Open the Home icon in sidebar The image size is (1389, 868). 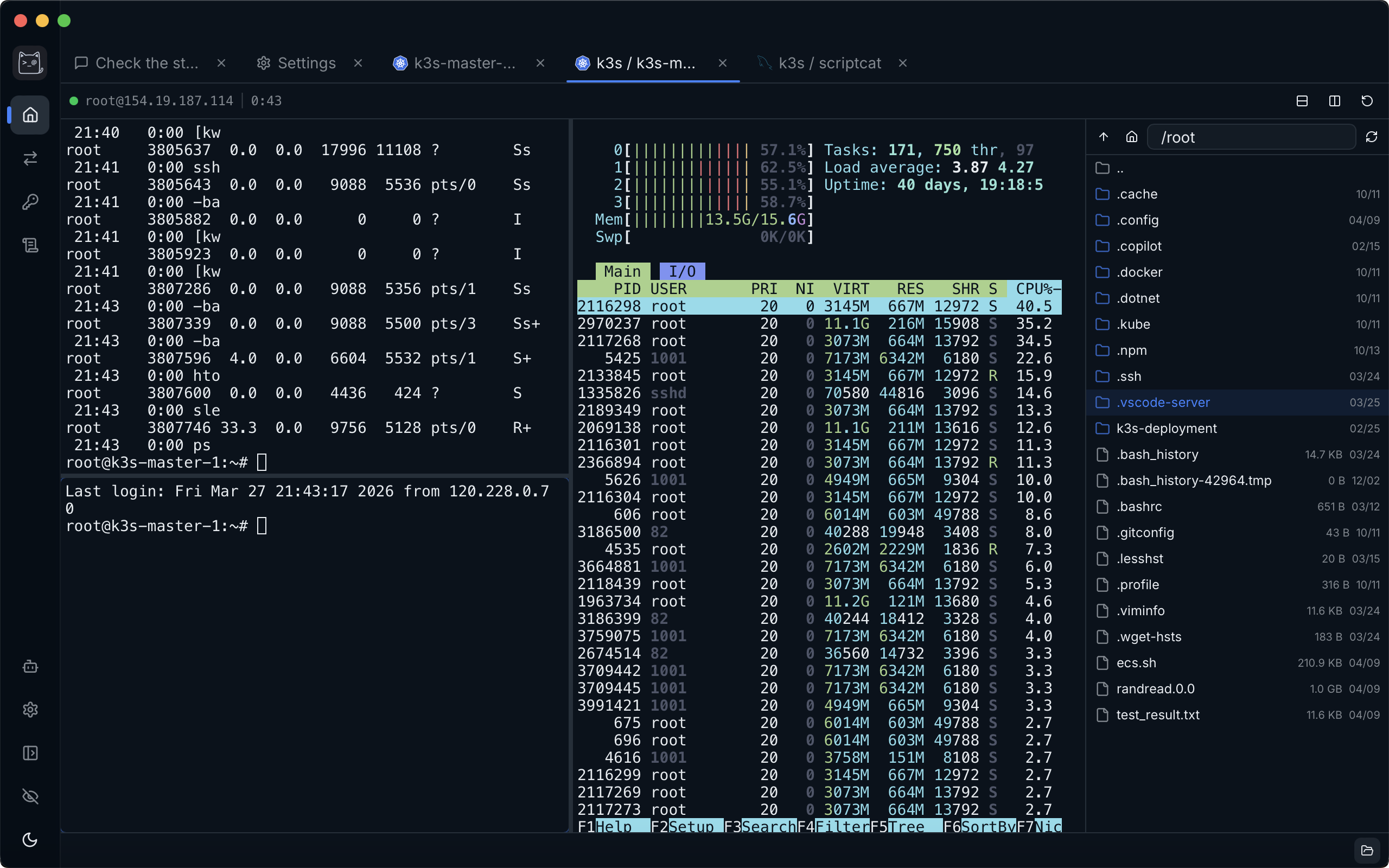point(30,115)
